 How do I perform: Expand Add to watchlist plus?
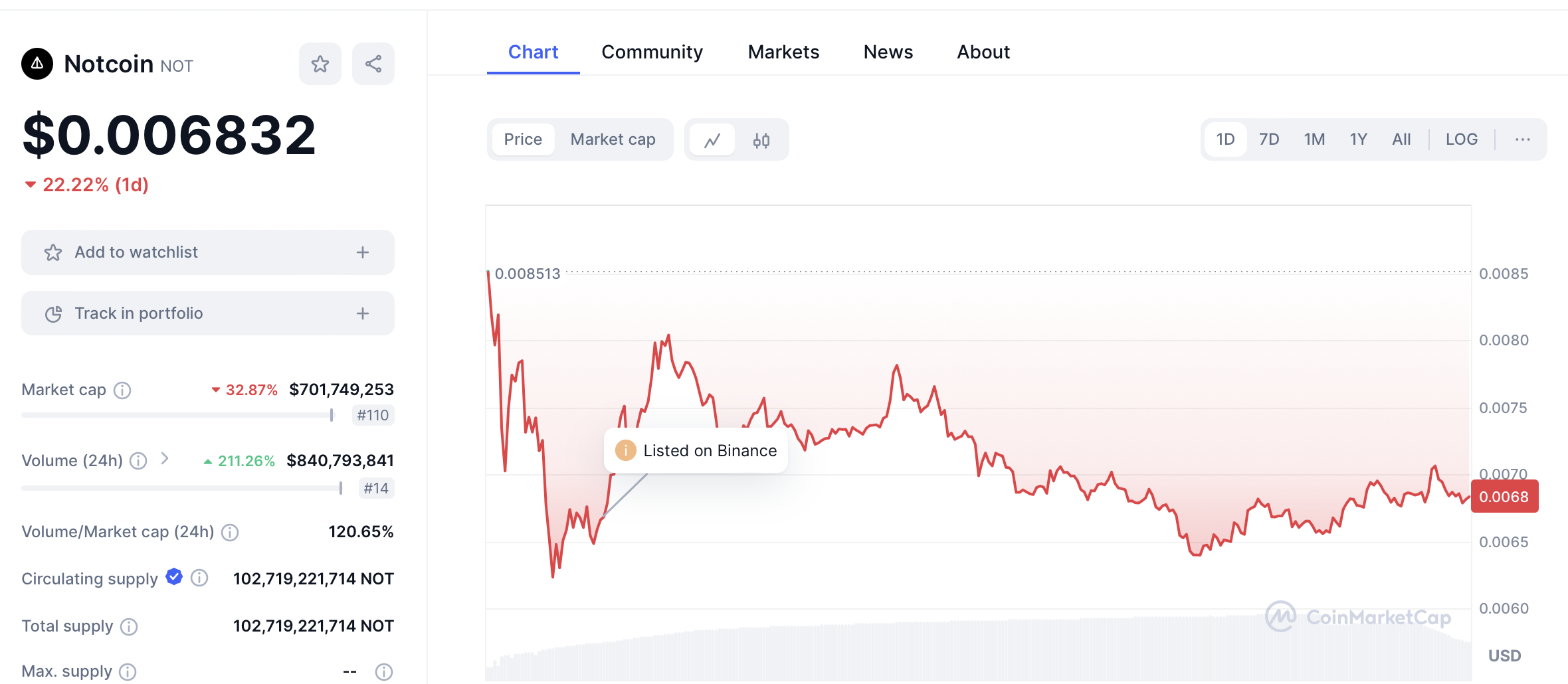363,252
